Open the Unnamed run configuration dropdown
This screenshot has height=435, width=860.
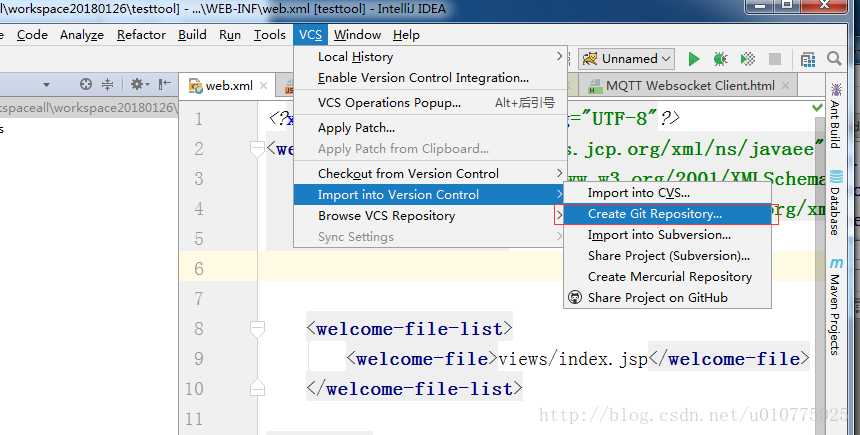click(x=626, y=59)
